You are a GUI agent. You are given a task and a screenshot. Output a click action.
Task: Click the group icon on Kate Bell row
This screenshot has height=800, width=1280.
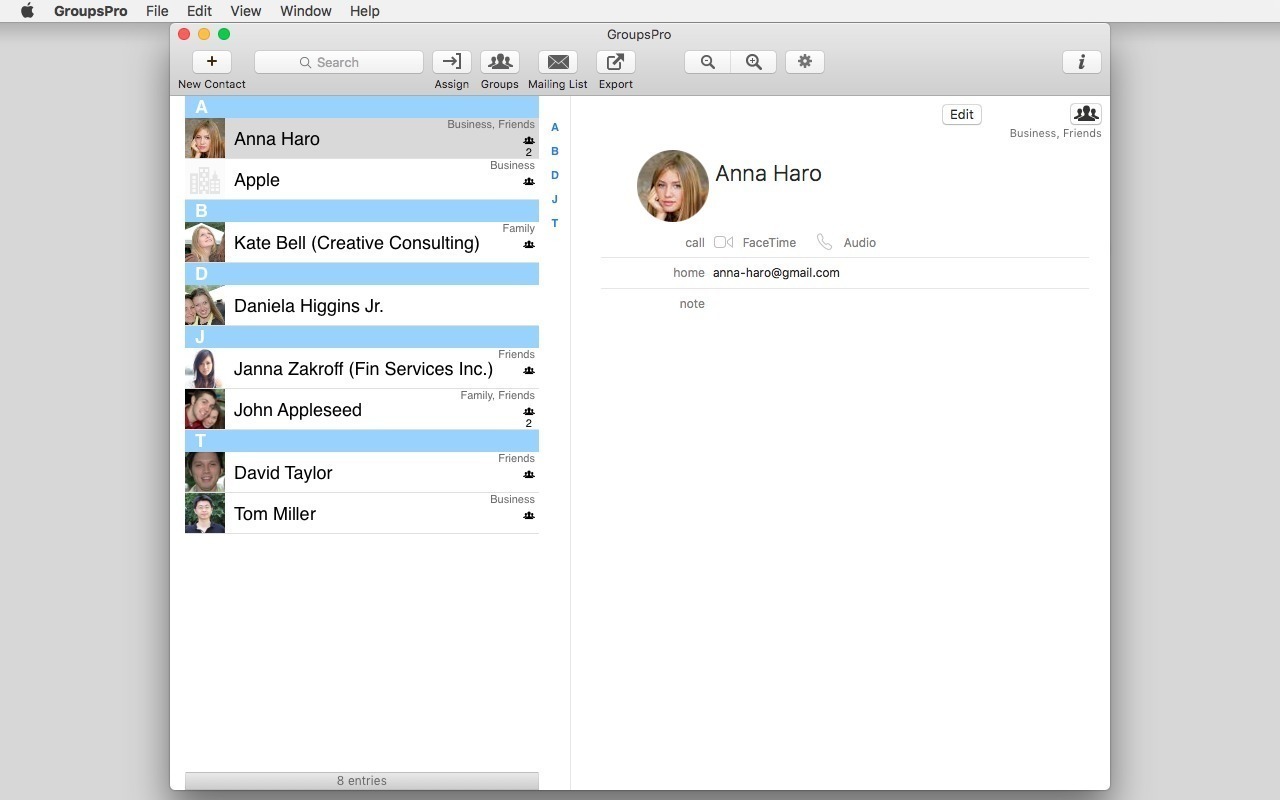pos(529,244)
